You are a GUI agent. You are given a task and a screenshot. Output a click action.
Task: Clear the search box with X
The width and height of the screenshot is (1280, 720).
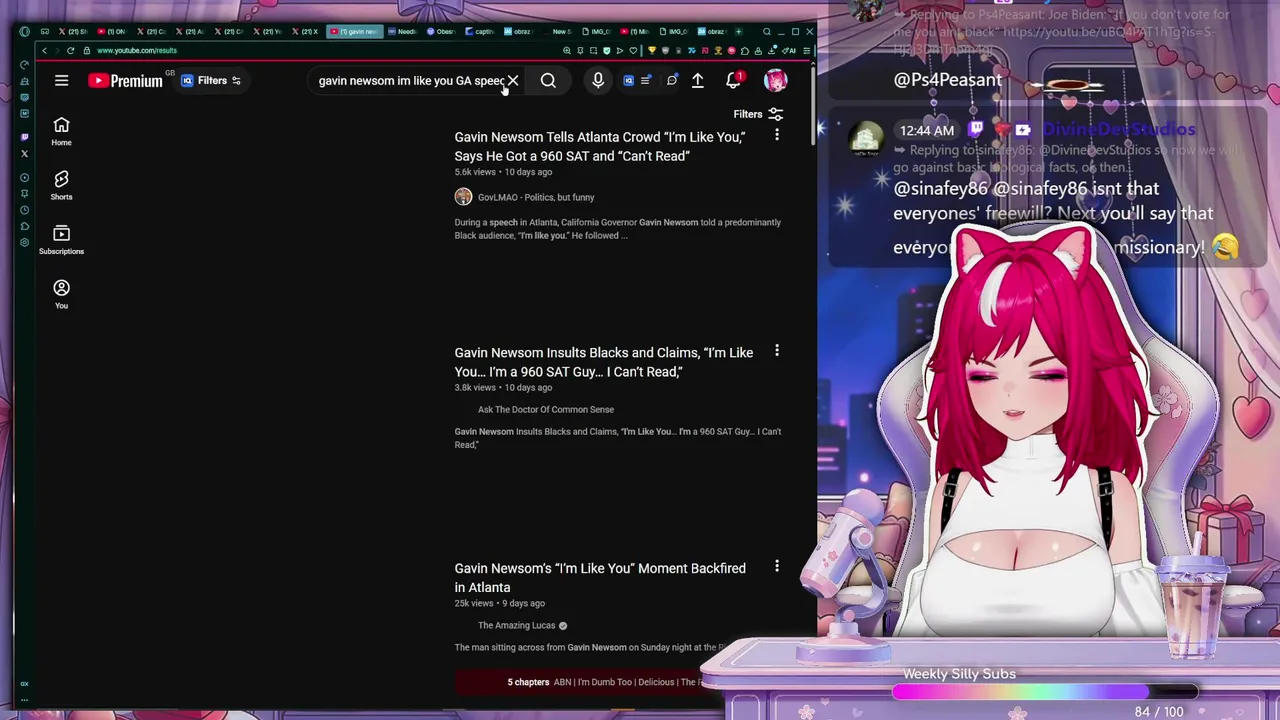point(513,81)
